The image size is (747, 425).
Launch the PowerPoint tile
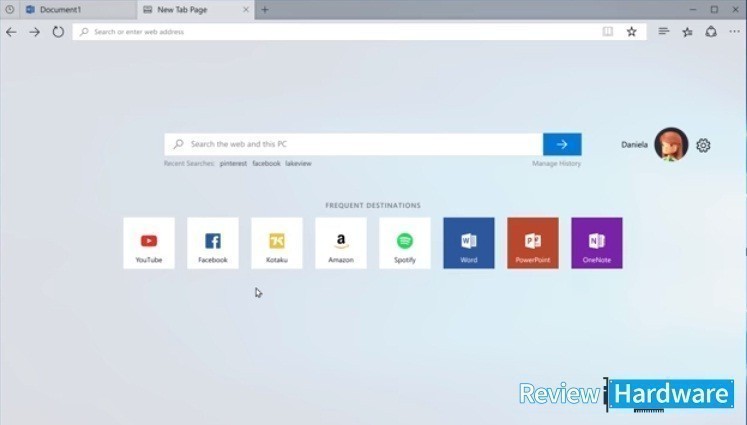(x=533, y=243)
